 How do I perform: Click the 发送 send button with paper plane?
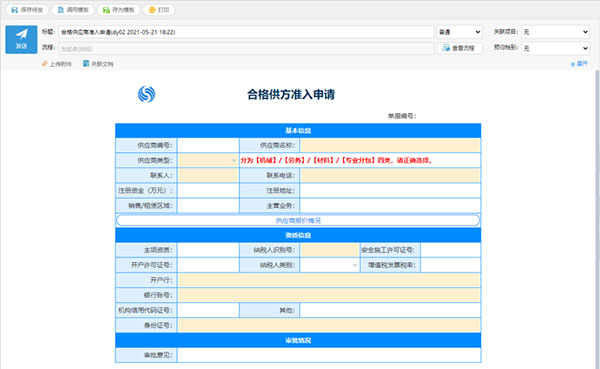click(x=21, y=39)
